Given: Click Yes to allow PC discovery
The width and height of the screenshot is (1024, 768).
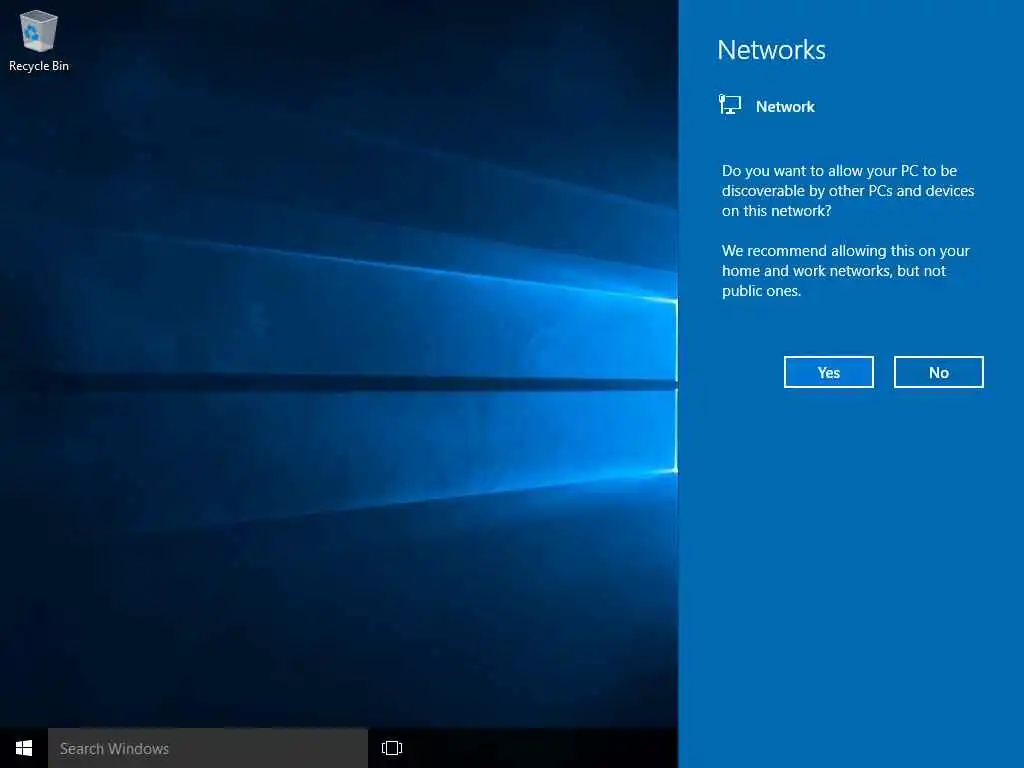Looking at the screenshot, I should (829, 372).
